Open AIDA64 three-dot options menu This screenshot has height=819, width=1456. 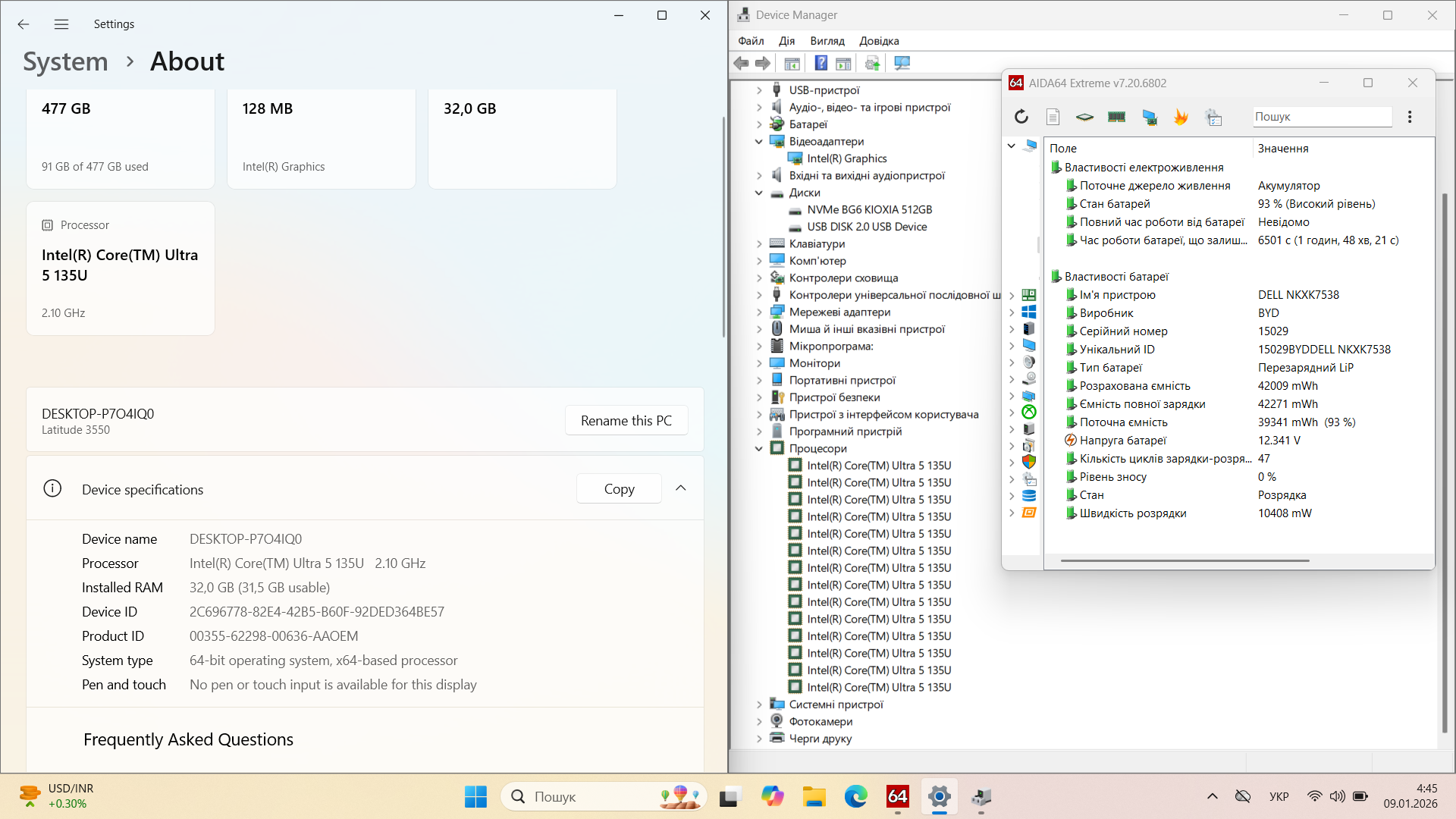[x=1410, y=117]
